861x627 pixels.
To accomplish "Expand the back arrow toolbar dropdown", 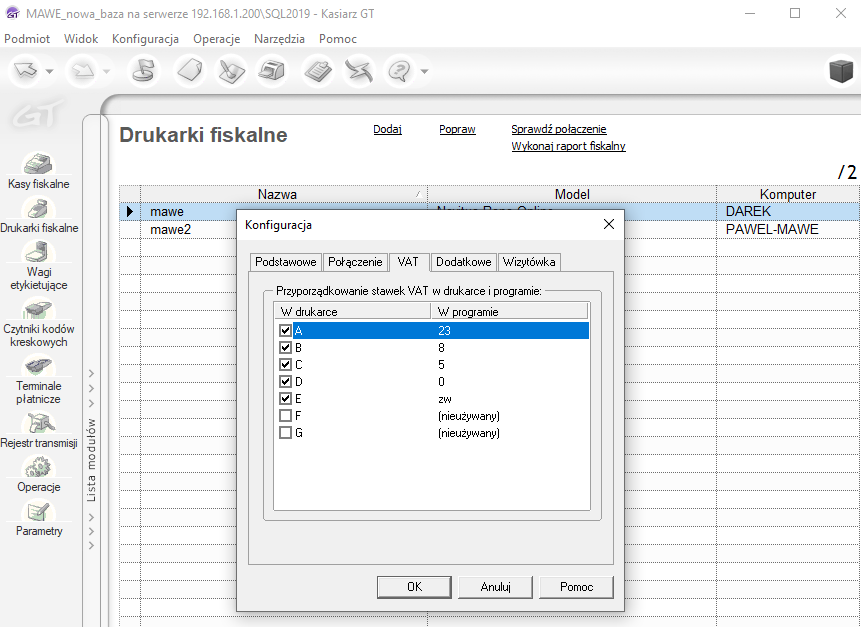I will click(x=50, y=71).
